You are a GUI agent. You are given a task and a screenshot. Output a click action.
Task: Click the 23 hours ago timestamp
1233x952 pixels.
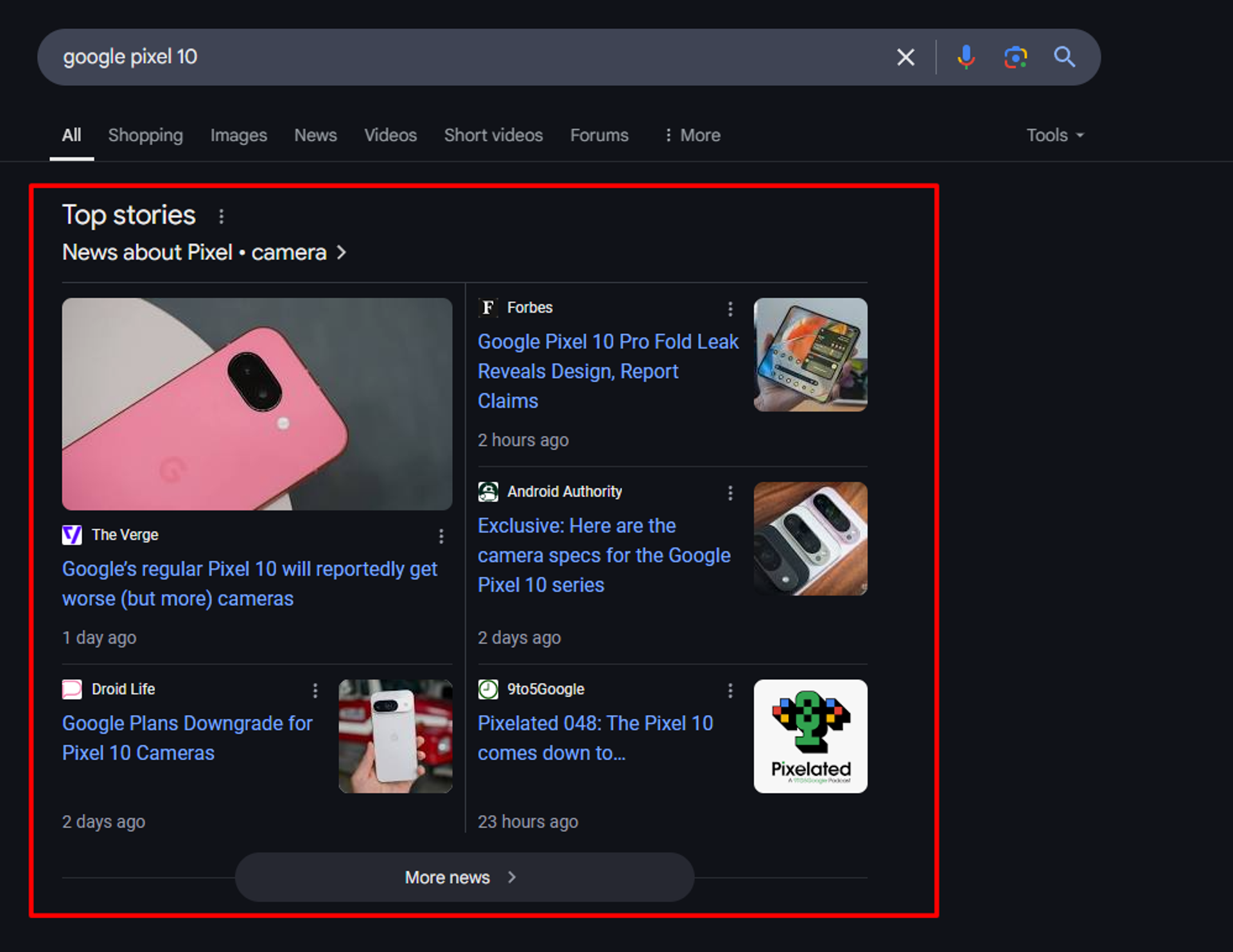pos(528,822)
